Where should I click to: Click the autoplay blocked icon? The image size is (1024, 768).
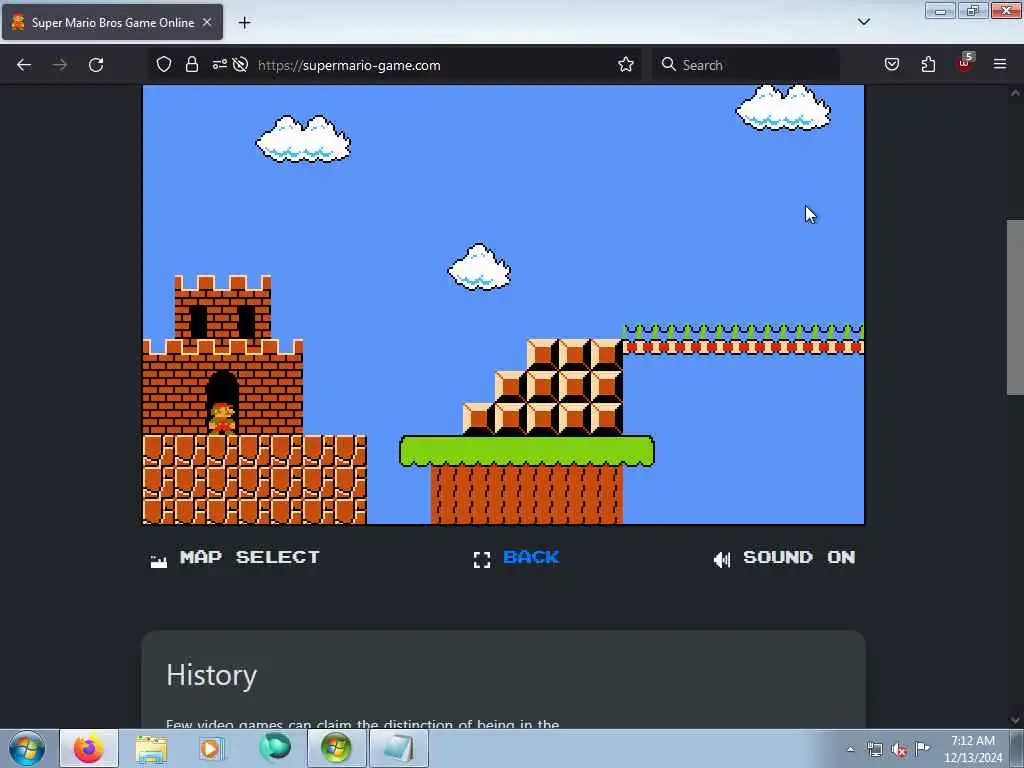click(x=240, y=64)
